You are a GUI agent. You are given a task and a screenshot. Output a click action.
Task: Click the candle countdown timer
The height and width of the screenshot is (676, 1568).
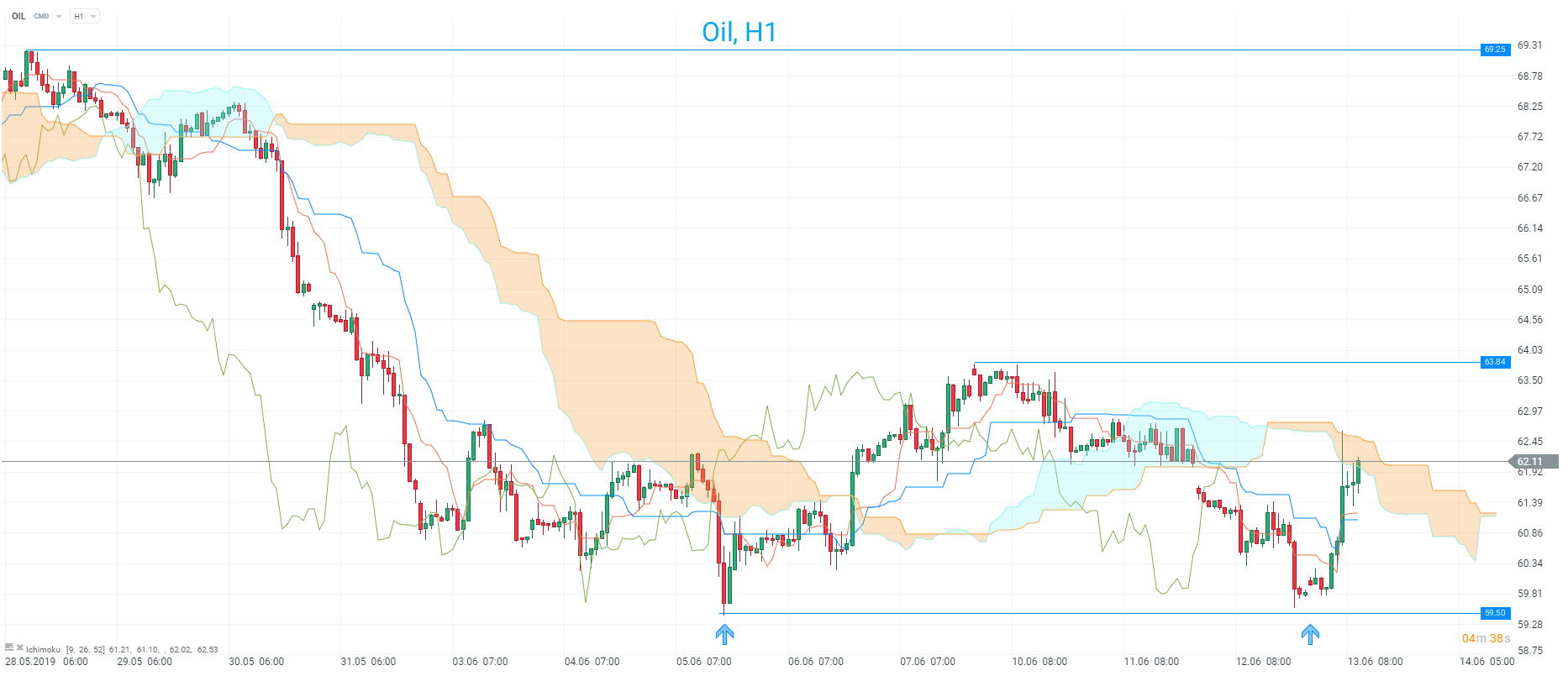pos(1486,639)
